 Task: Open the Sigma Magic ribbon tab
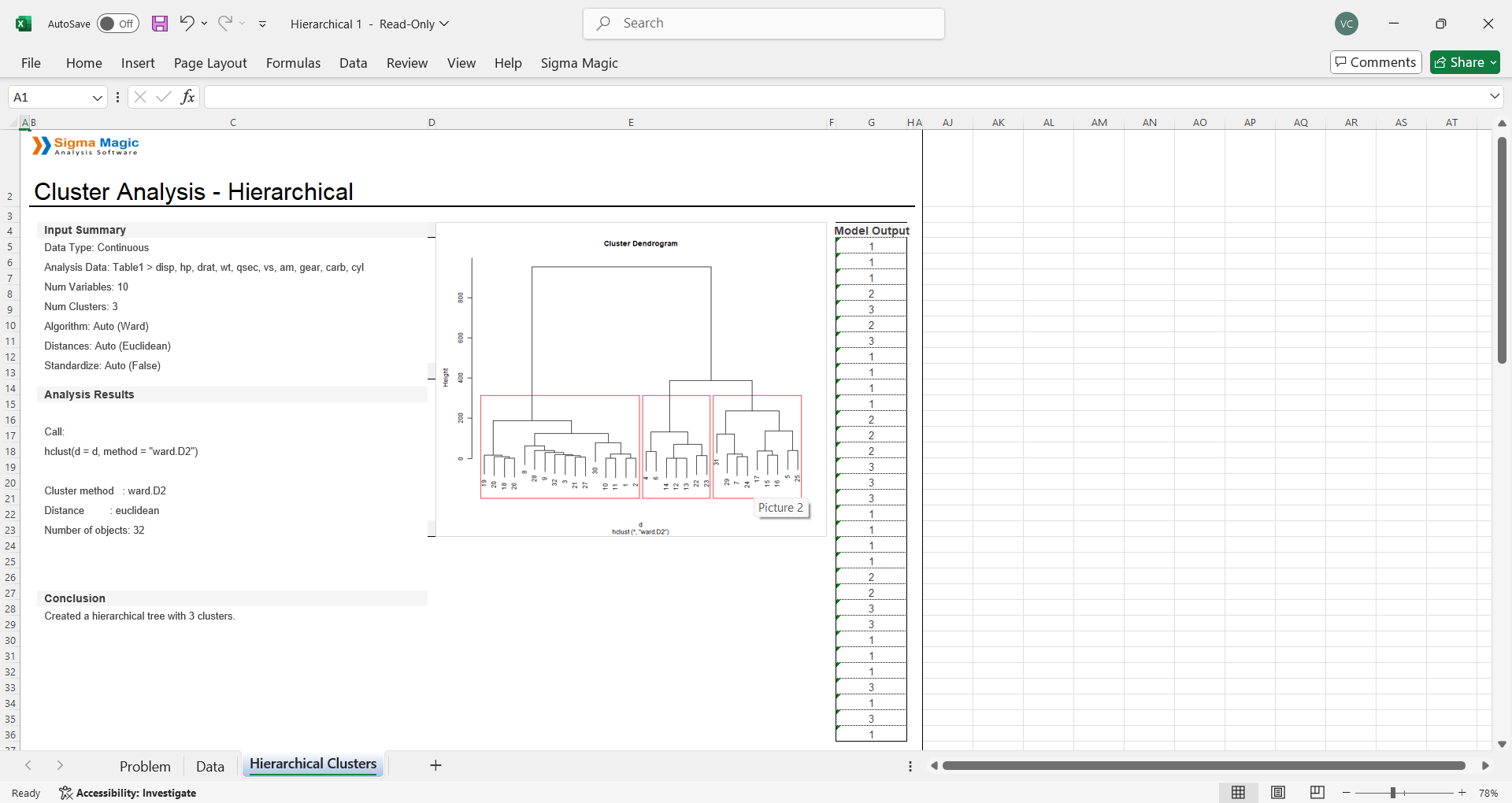coord(579,63)
